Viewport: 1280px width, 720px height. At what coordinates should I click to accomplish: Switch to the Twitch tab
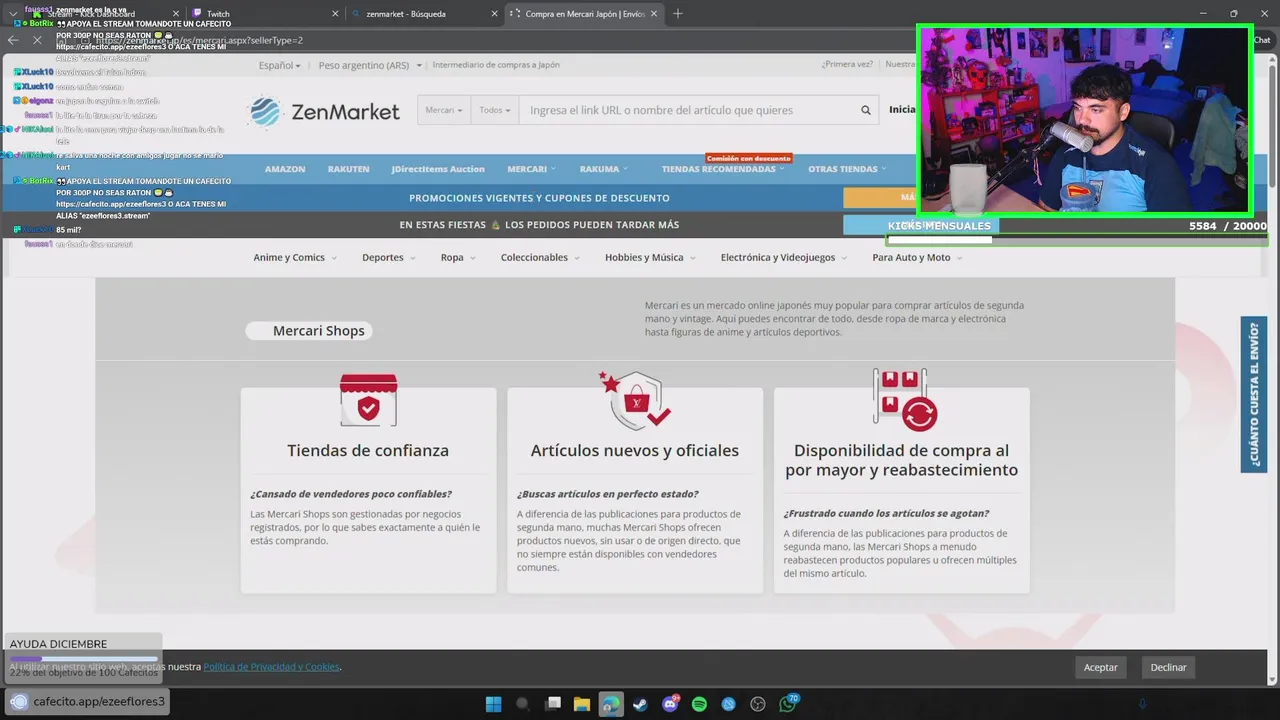pyautogui.click(x=265, y=14)
